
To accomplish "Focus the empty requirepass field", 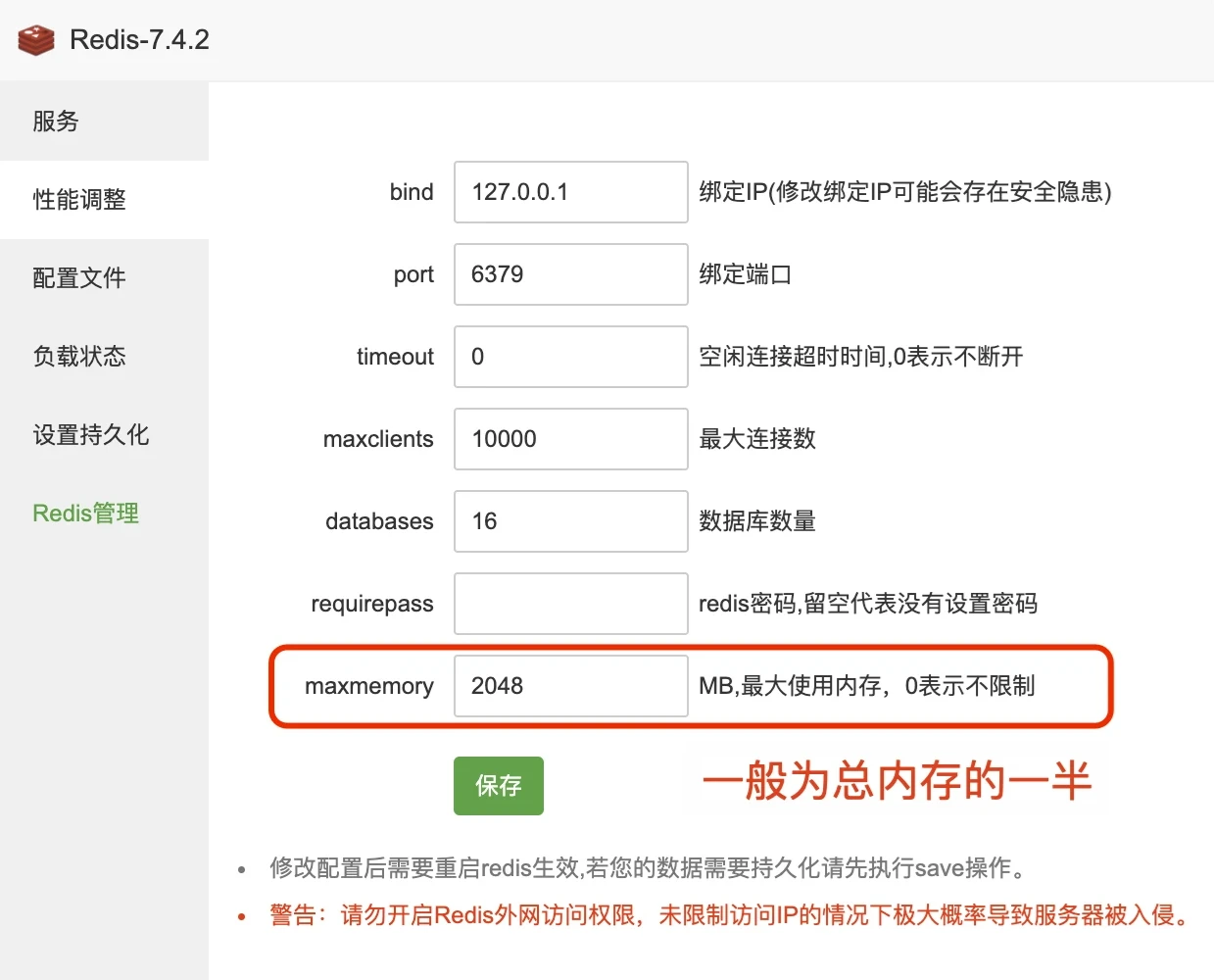I will click(x=570, y=604).
